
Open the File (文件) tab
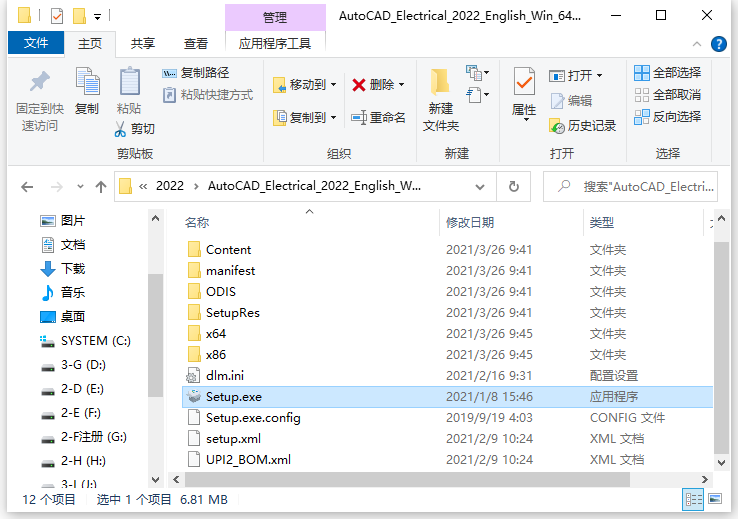click(36, 43)
